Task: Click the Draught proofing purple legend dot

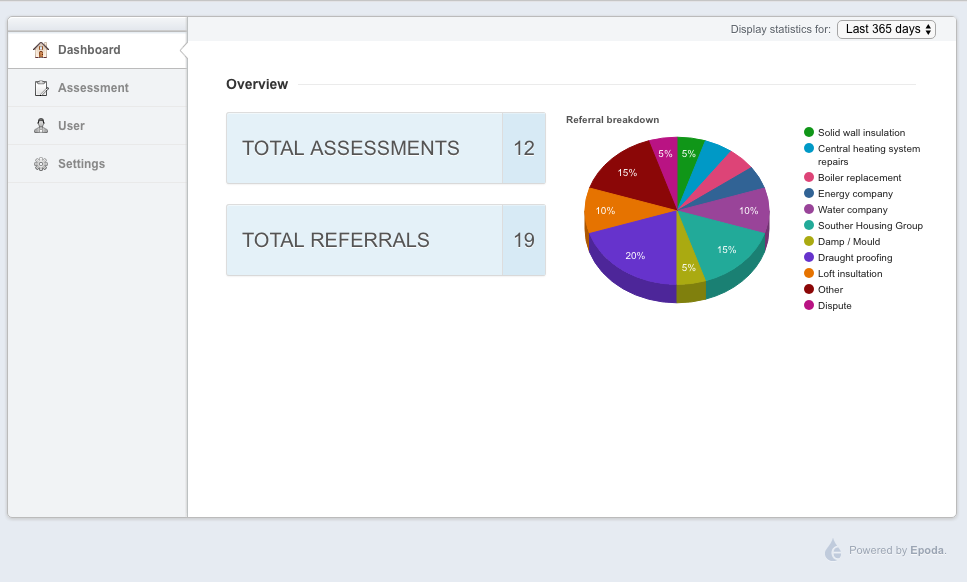Action: [809, 257]
